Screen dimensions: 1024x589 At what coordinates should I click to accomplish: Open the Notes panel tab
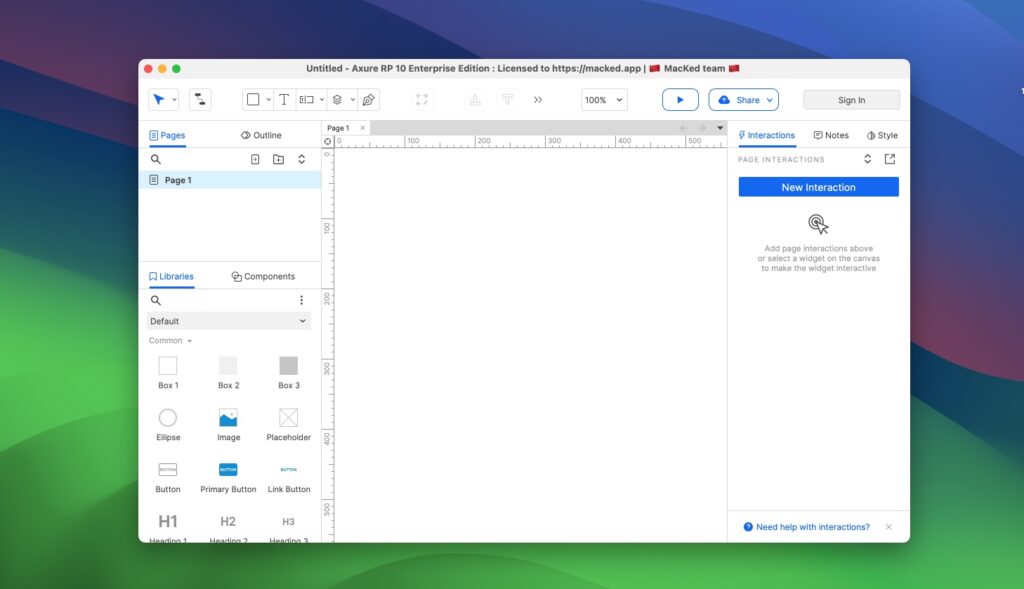click(833, 135)
